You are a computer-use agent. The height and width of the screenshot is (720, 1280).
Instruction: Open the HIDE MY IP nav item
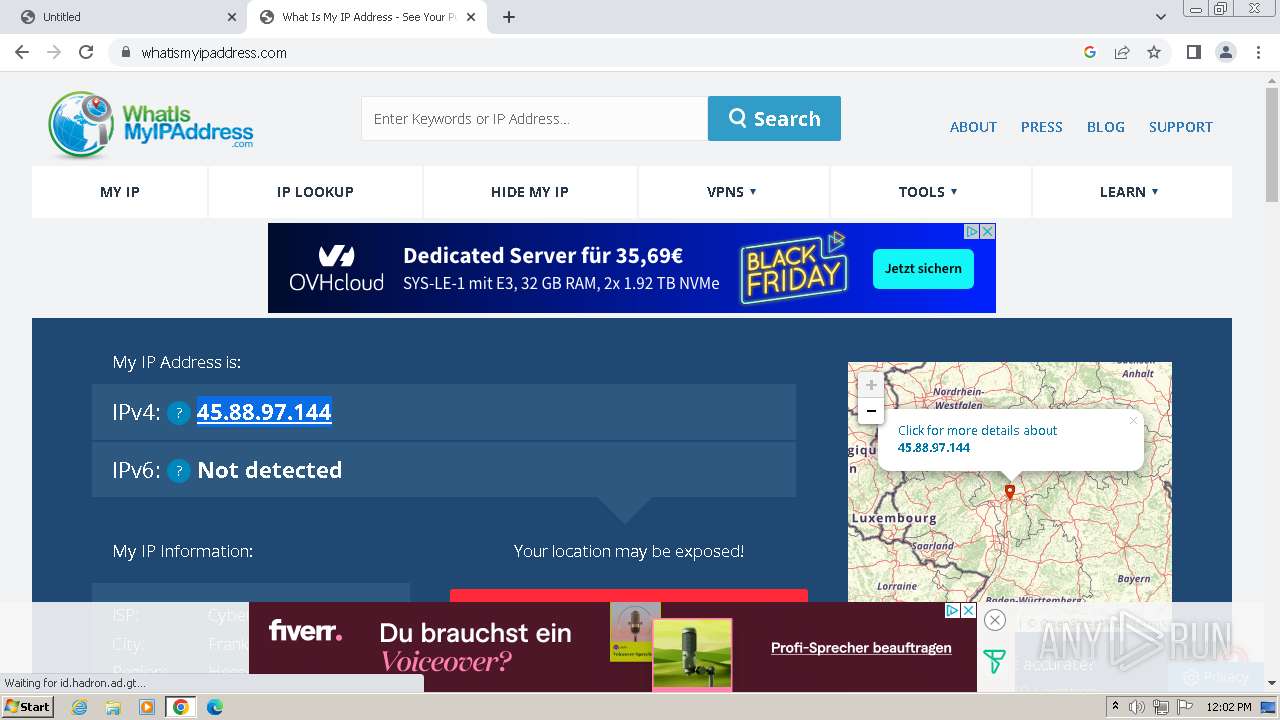tap(530, 192)
